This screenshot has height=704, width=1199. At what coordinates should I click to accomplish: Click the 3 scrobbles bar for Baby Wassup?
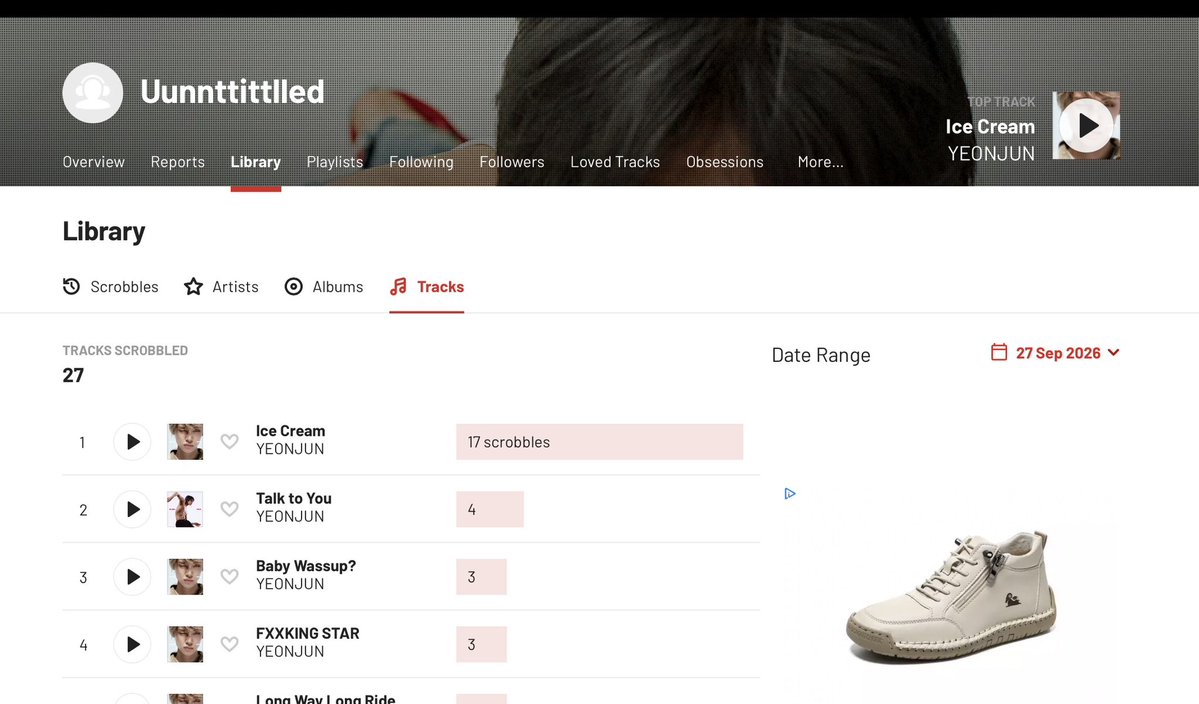[482, 577]
